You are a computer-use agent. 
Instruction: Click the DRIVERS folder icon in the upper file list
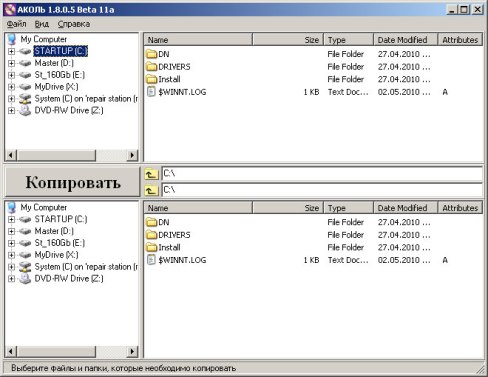151,67
